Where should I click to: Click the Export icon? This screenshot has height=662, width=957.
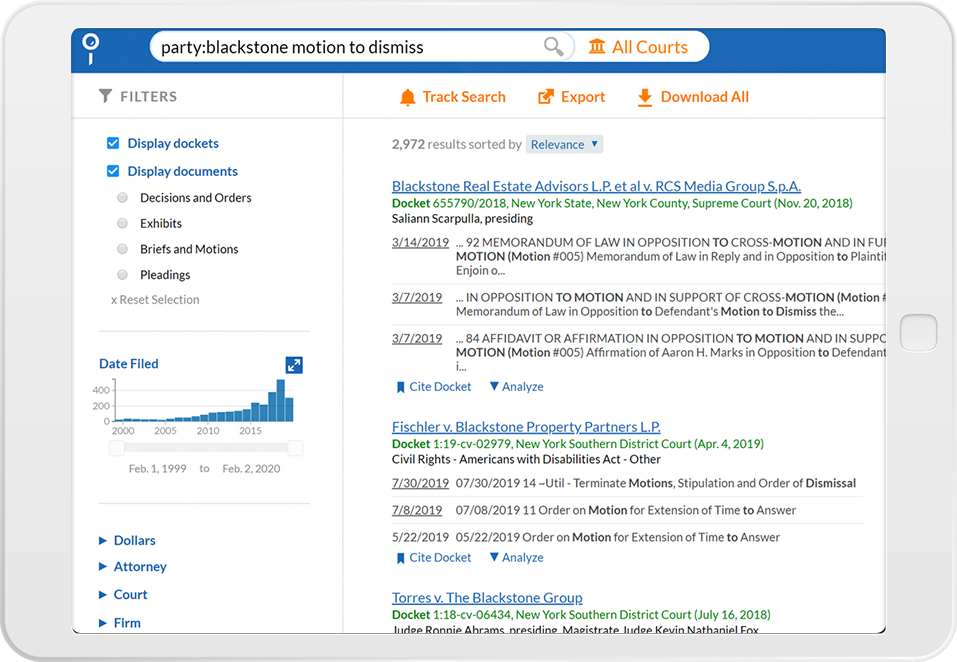pyautogui.click(x=545, y=97)
